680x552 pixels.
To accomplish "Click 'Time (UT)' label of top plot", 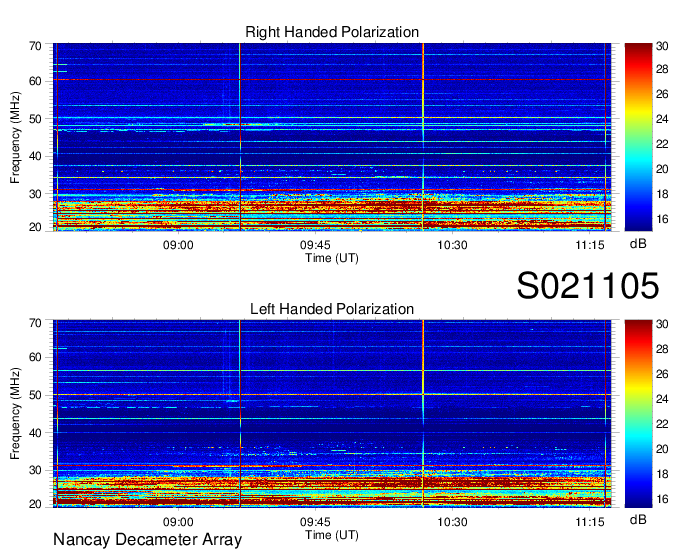I will coord(332,258).
